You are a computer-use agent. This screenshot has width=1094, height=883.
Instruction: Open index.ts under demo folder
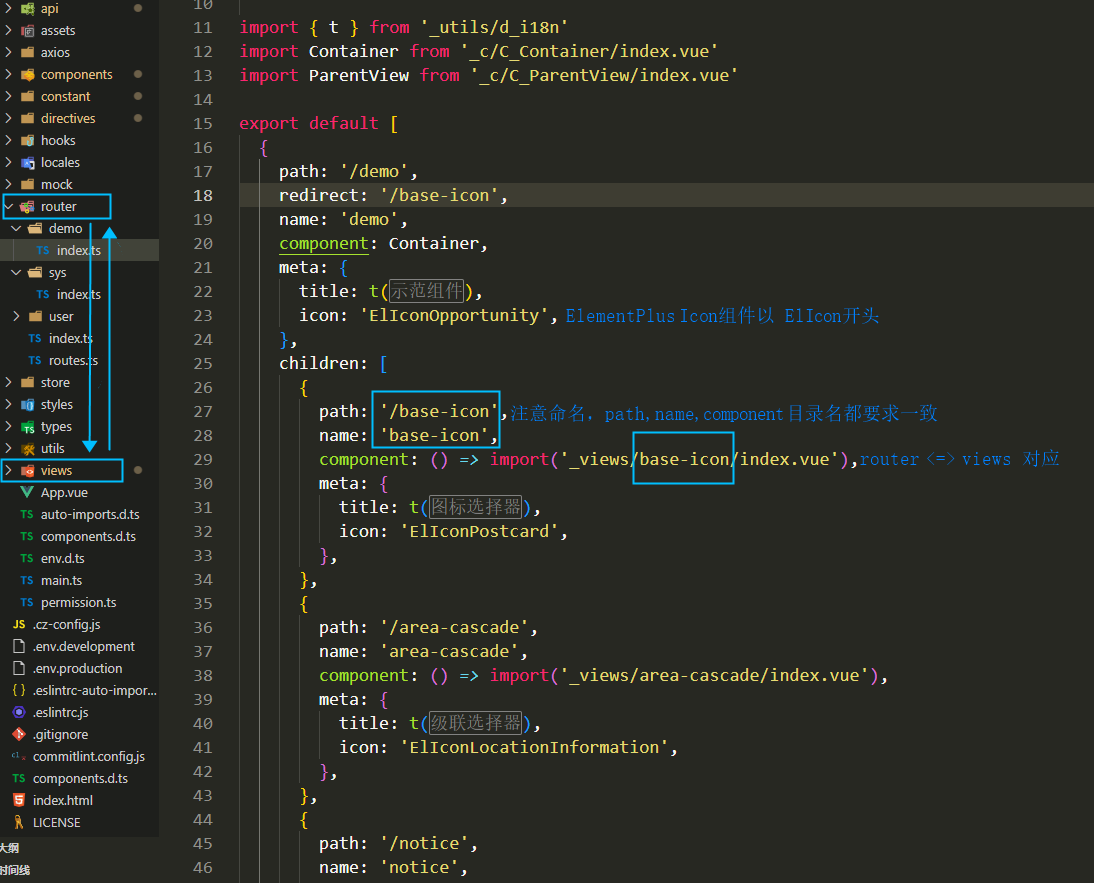80,250
